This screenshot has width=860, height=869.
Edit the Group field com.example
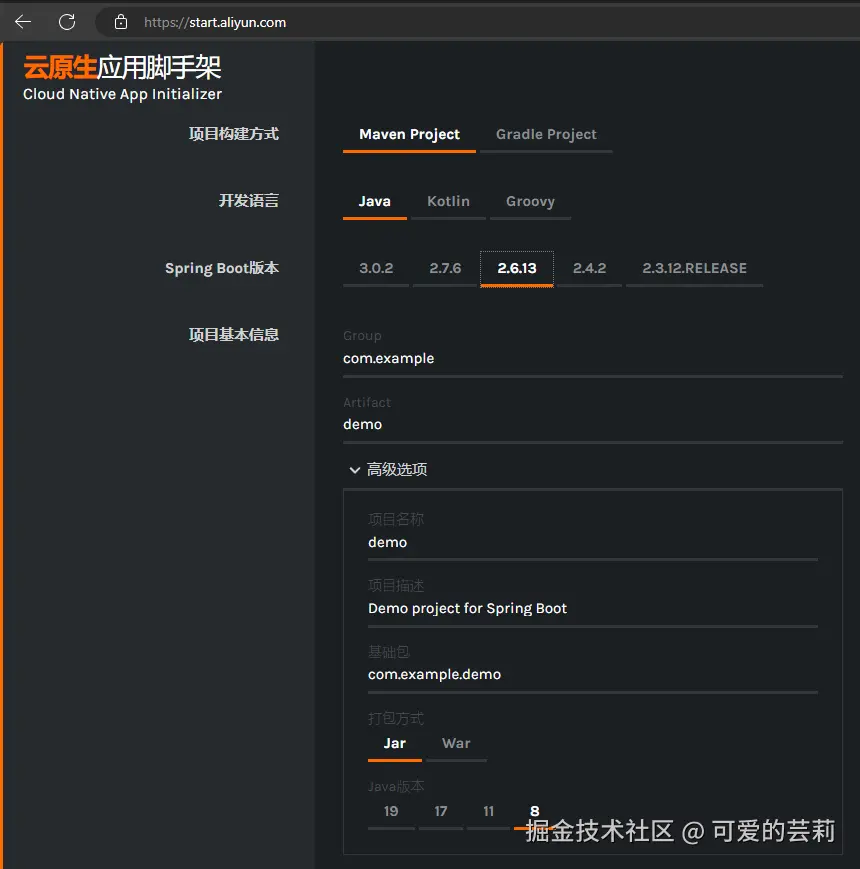(x=593, y=359)
